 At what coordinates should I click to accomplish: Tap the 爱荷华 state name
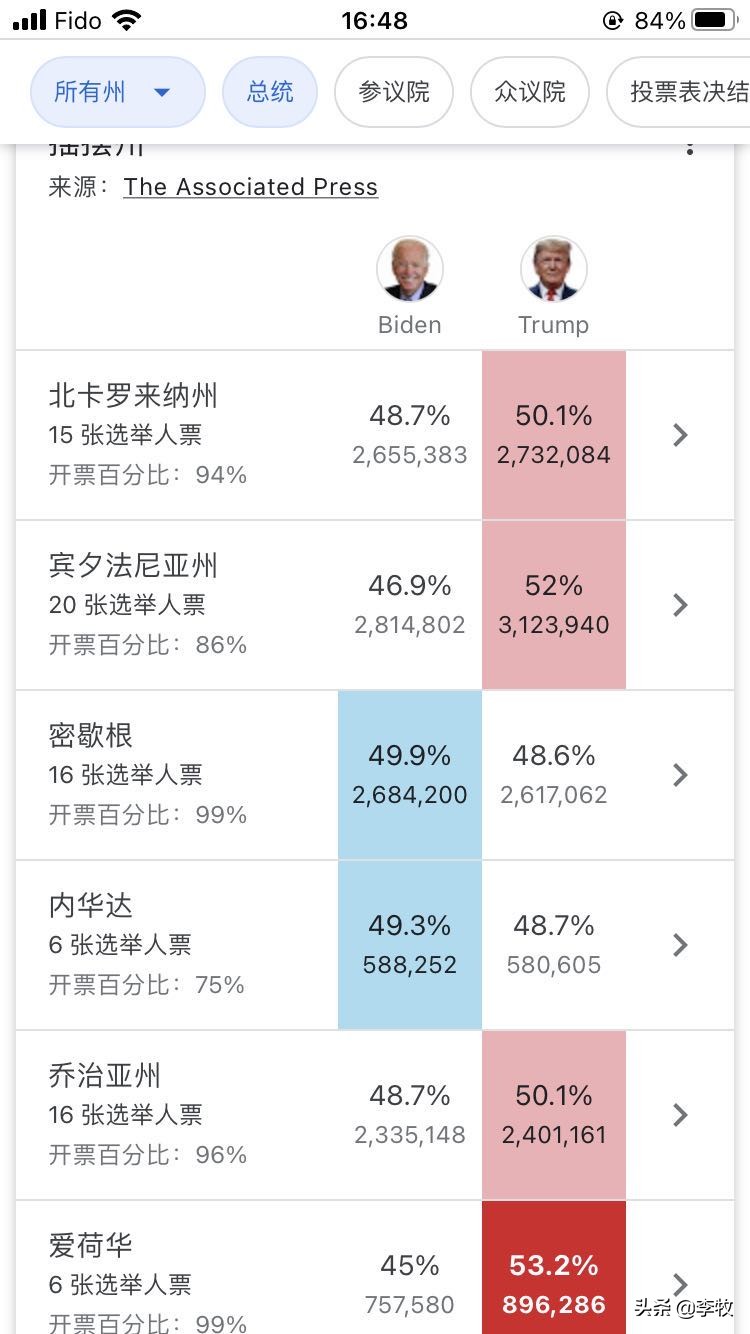(x=91, y=1246)
